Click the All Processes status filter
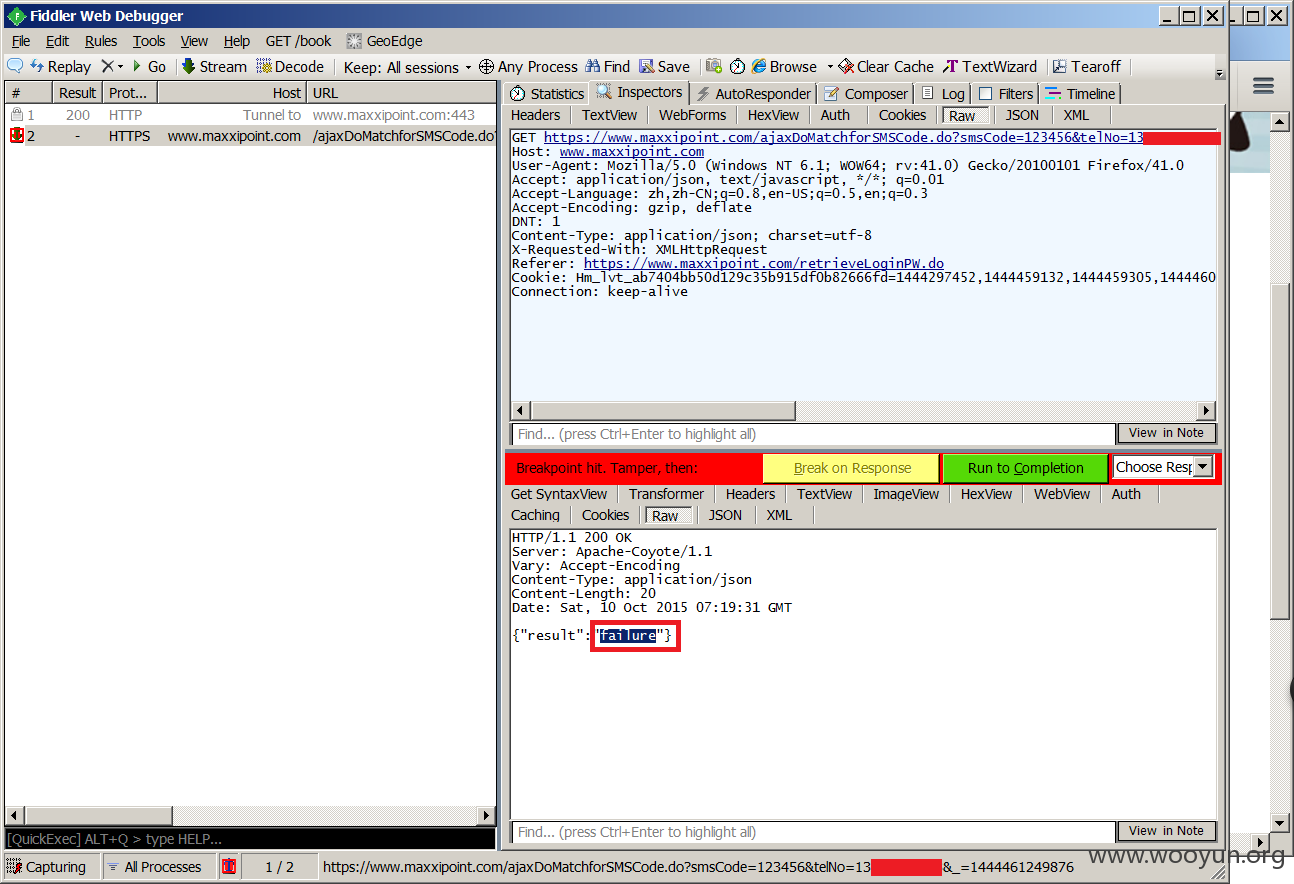1294x884 pixels. point(158,867)
